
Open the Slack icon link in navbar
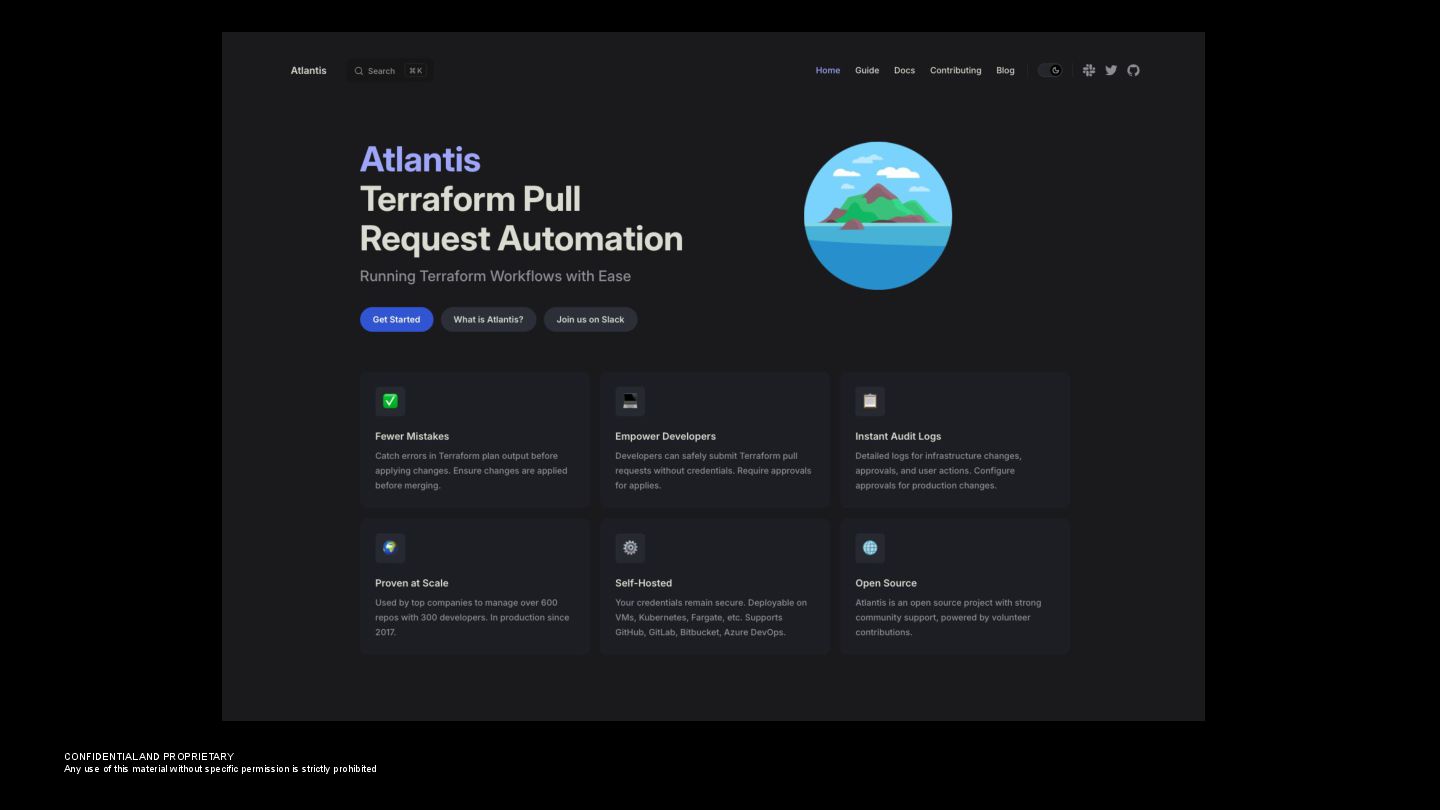coord(1089,70)
